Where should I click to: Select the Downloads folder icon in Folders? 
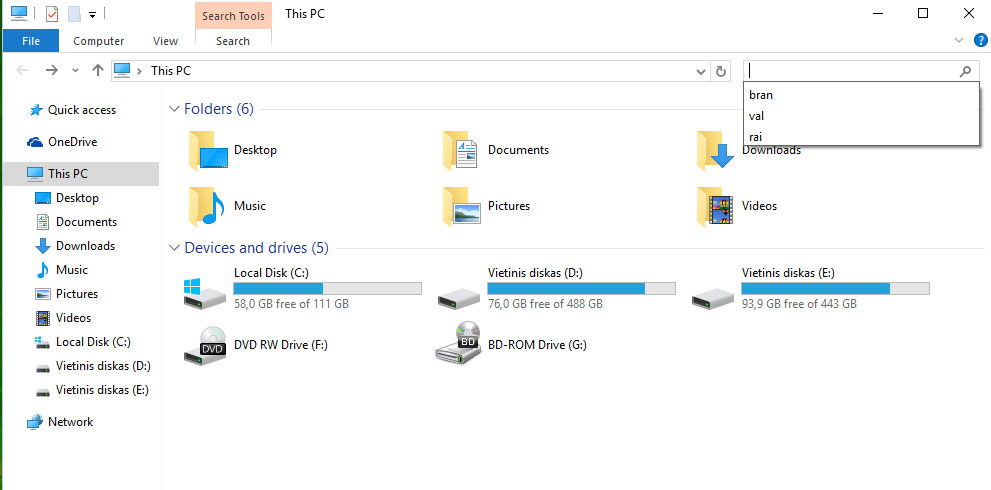715,150
